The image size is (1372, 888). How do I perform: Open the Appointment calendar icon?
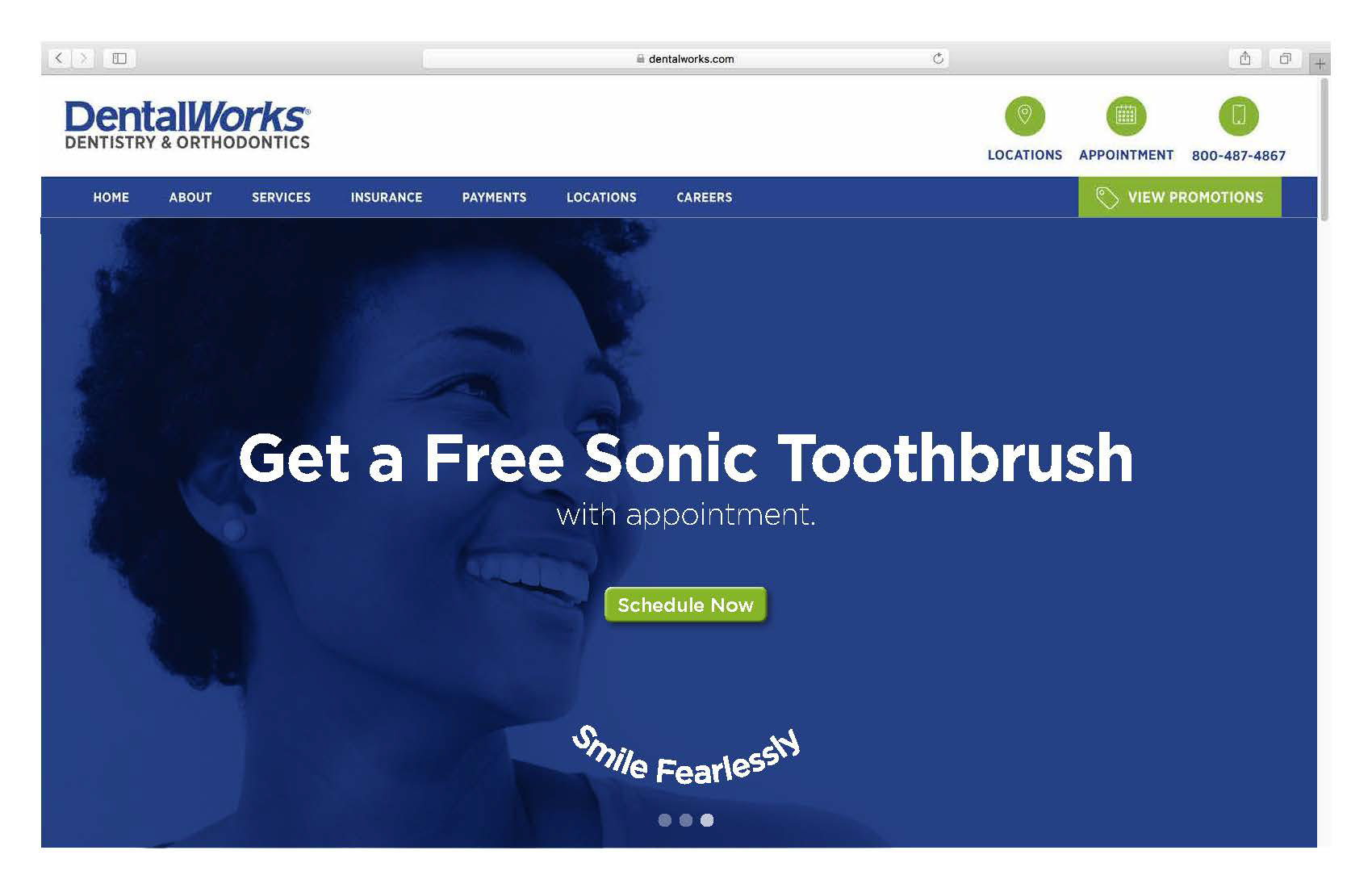point(1126,116)
